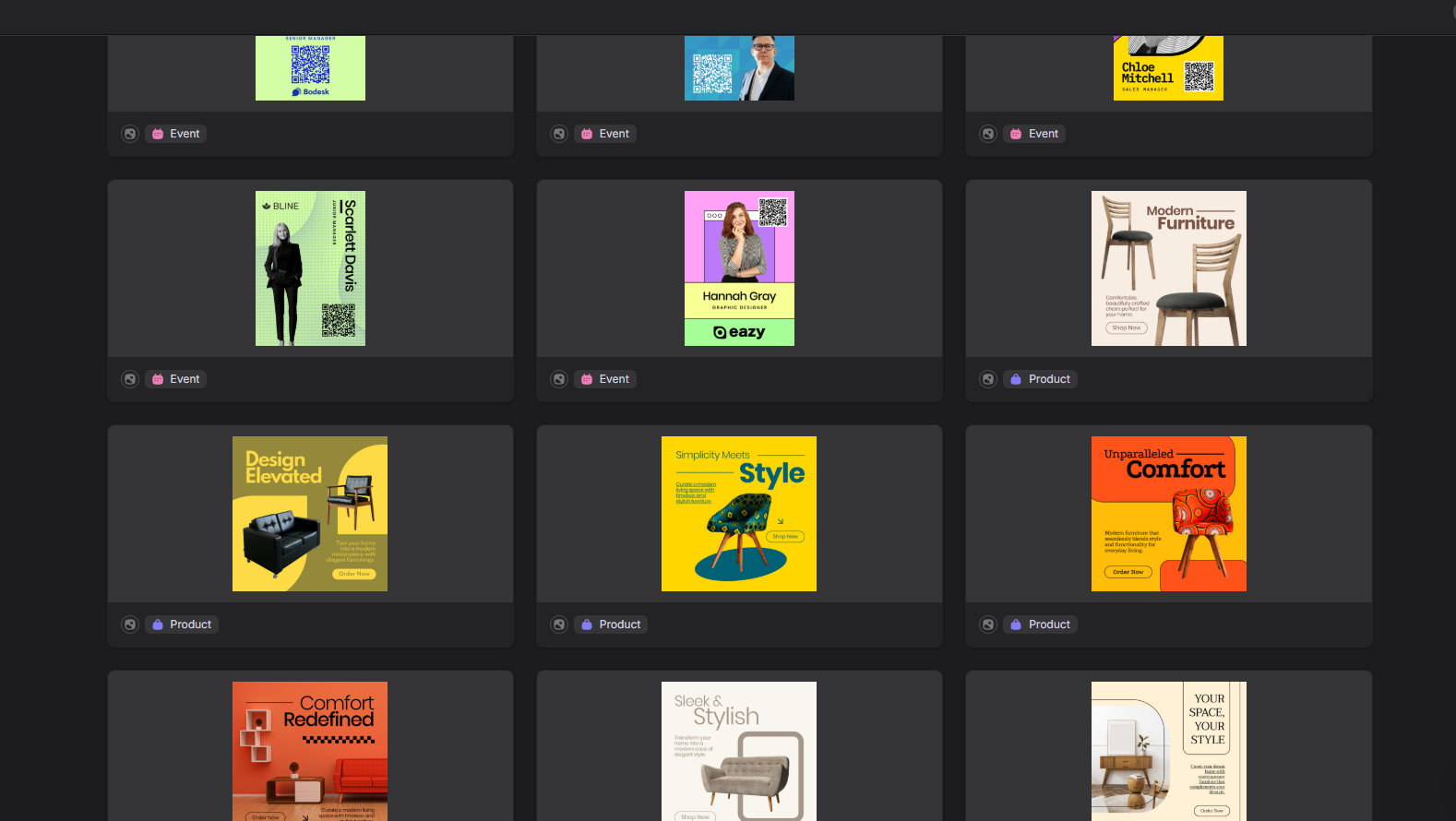
Task: Open the Unparalleled Comfort orange template
Action: click(1168, 514)
